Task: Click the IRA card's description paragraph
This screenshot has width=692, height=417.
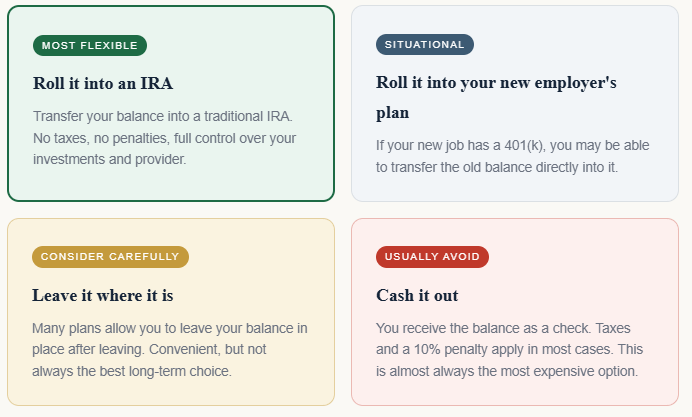Action: [165, 137]
